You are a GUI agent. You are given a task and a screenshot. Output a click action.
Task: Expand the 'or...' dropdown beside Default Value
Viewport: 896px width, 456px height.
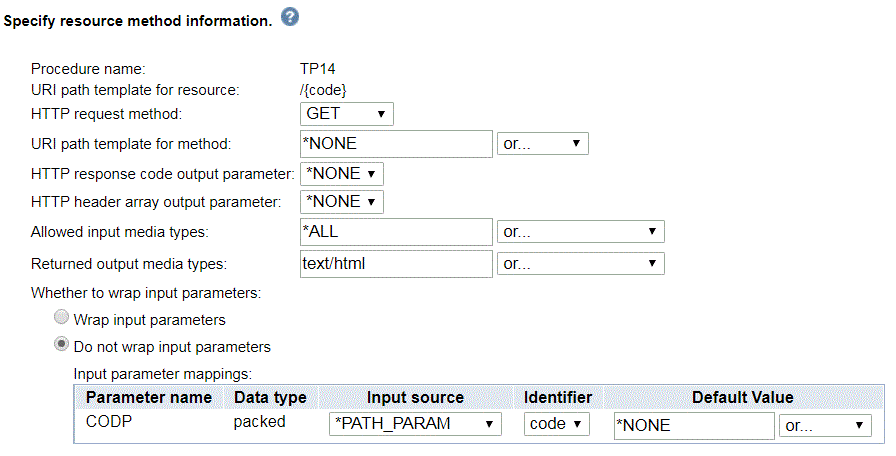click(825, 425)
